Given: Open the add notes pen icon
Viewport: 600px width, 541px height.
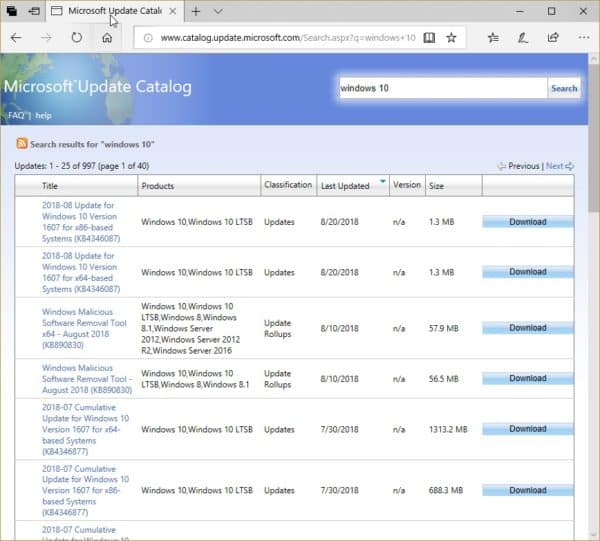Looking at the screenshot, I should [x=523, y=37].
